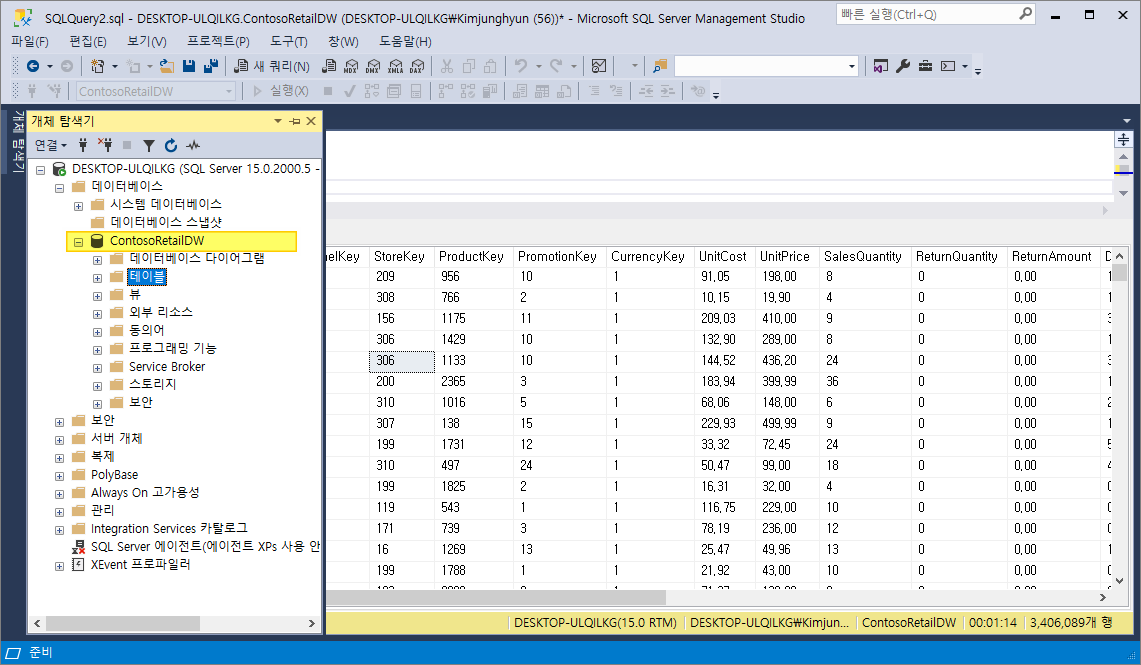Click the navigate backward arrow icon
1141x665 pixels.
coord(33,66)
